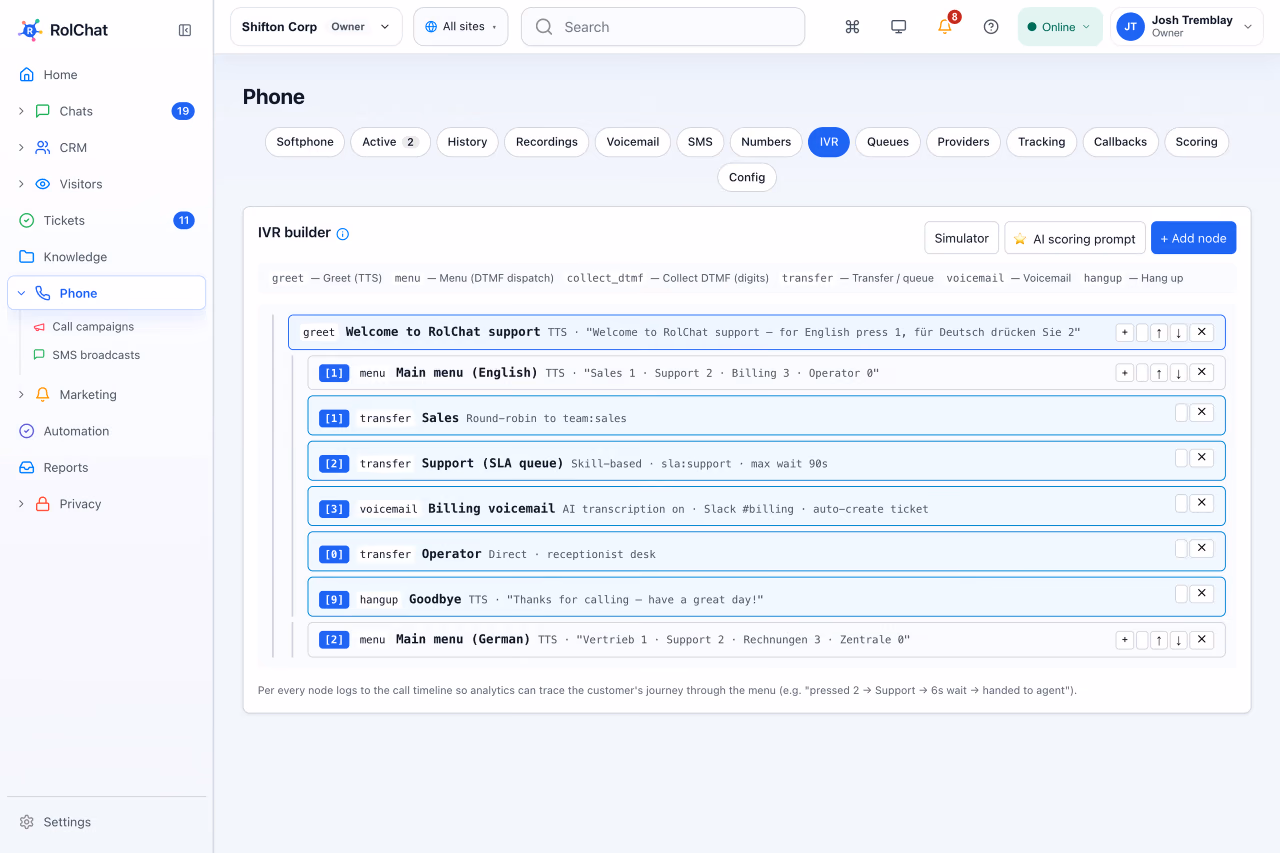1280x853 pixels.
Task: Delete the Main menu (English) node
Action: coord(1202,373)
